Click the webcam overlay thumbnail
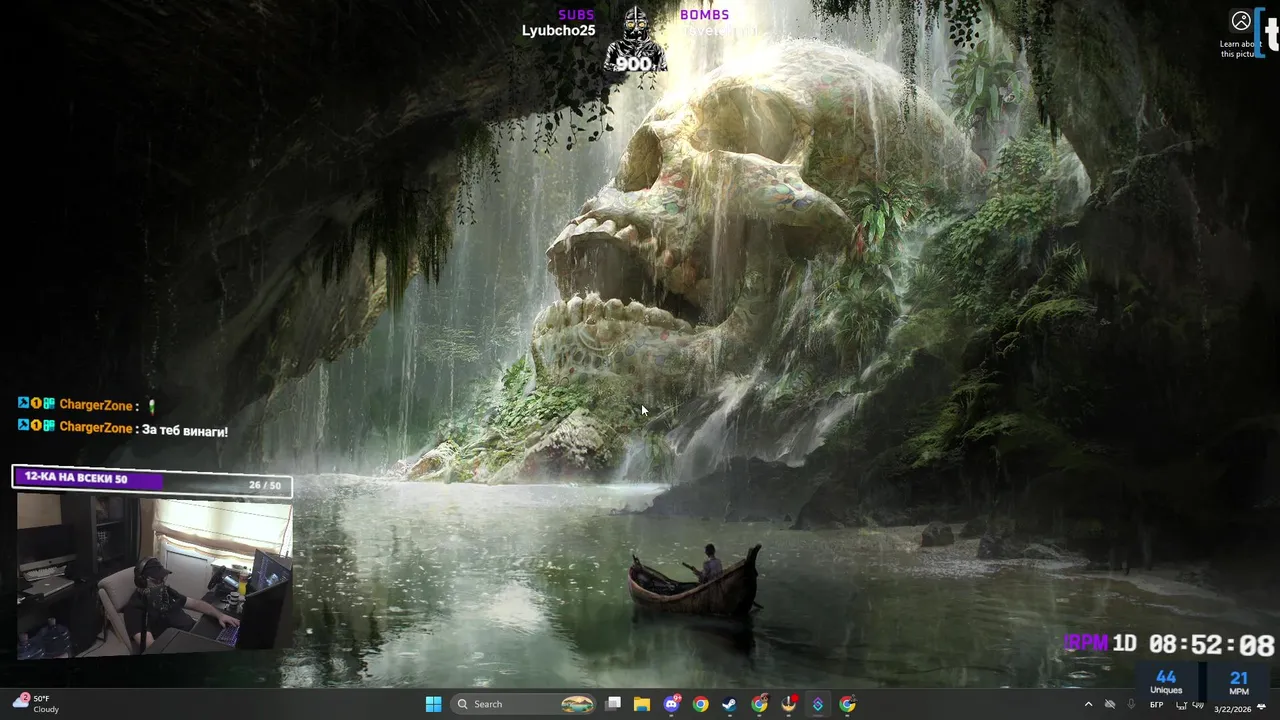 [x=154, y=576]
